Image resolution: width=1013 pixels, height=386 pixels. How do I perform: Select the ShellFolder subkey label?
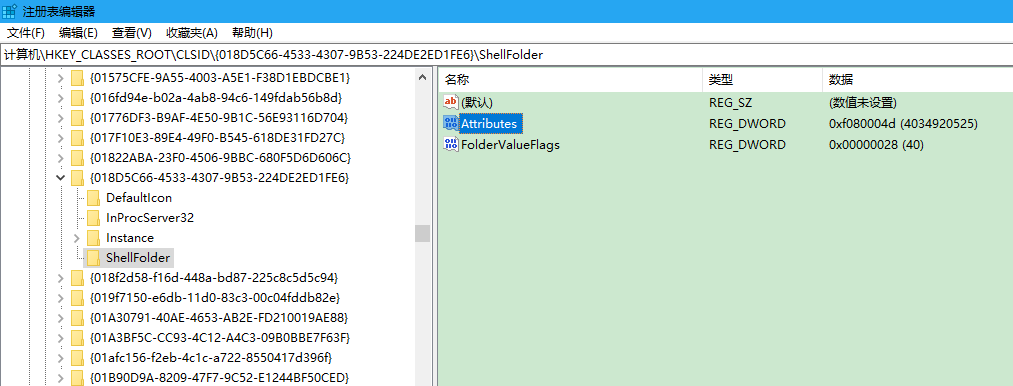pos(138,258)
